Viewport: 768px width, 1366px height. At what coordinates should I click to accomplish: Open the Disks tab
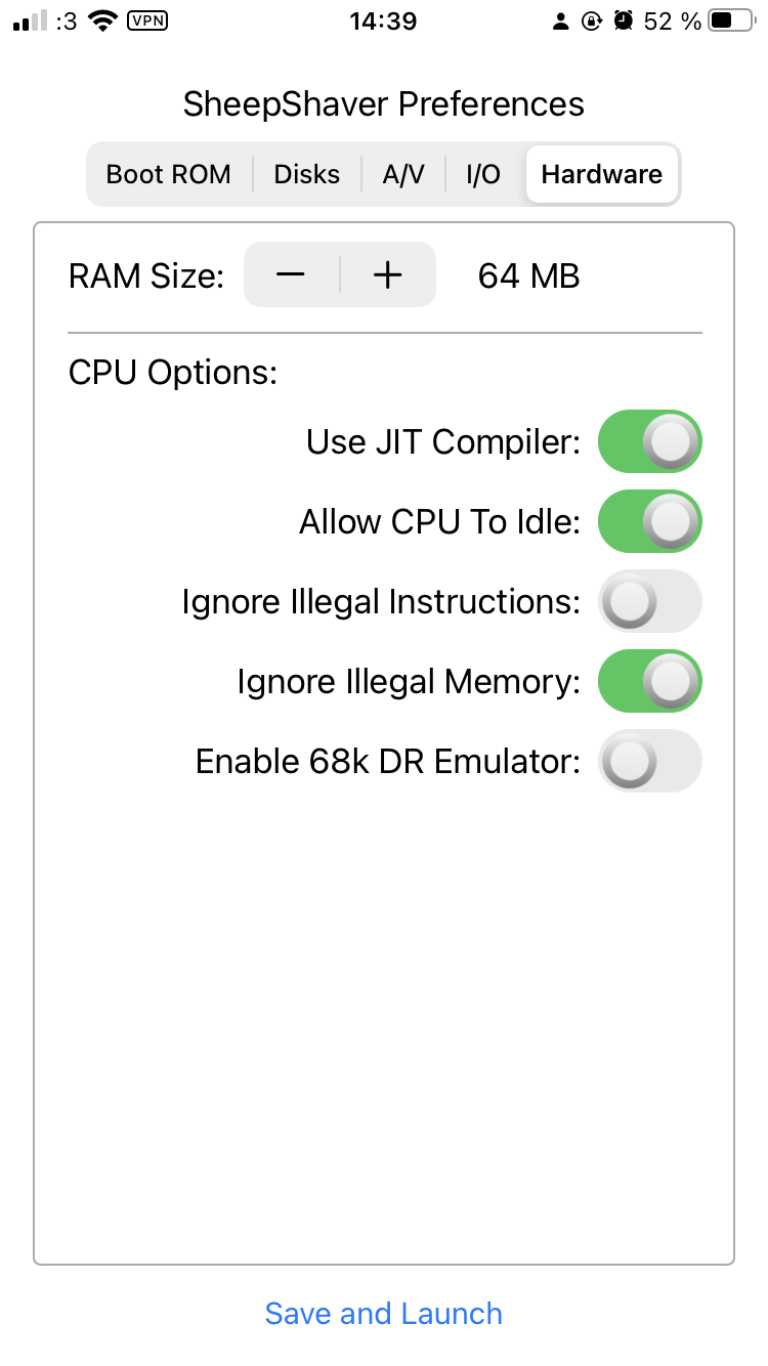tap(307, 174)
